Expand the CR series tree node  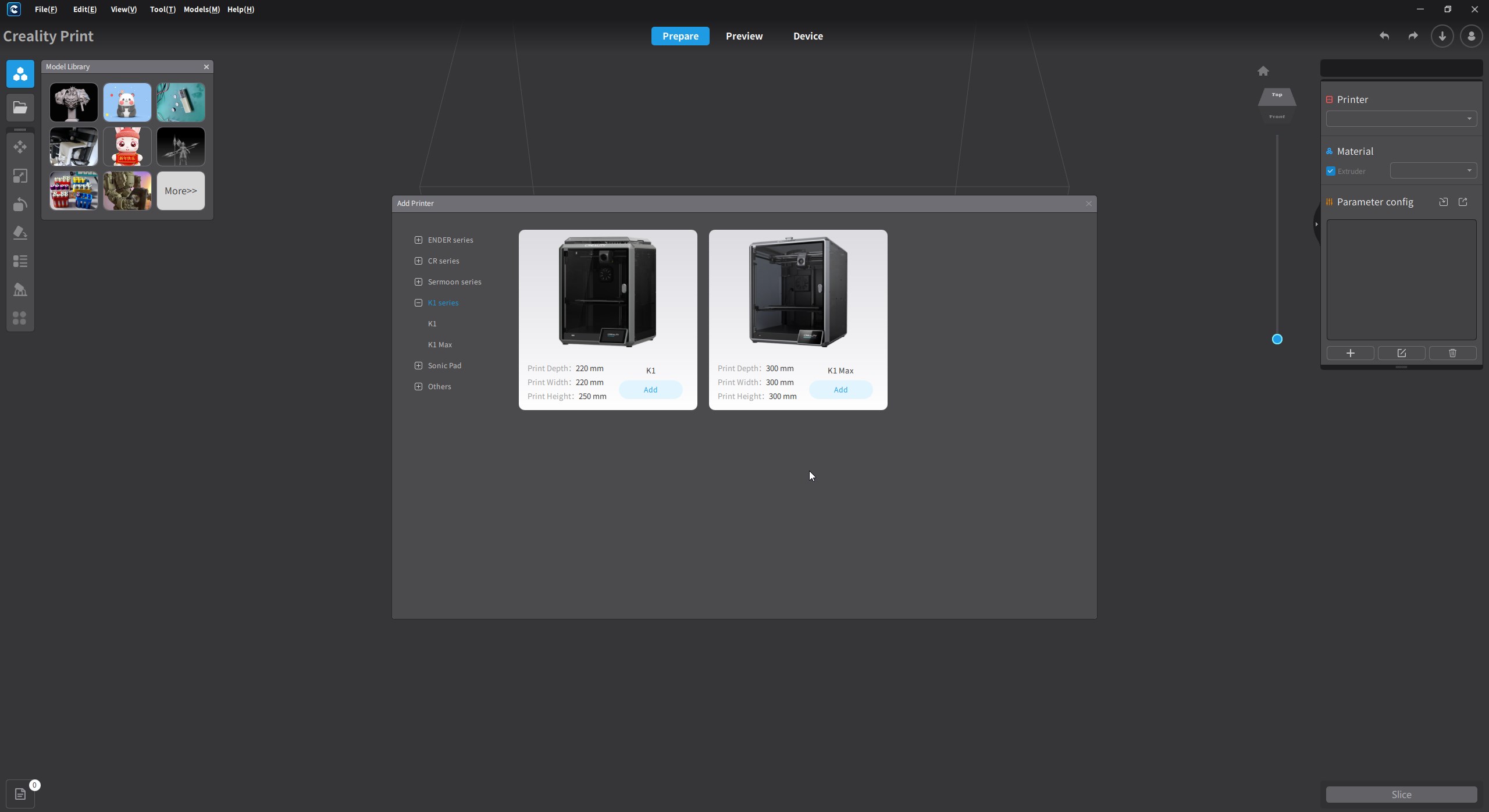(x=418, y=261)
